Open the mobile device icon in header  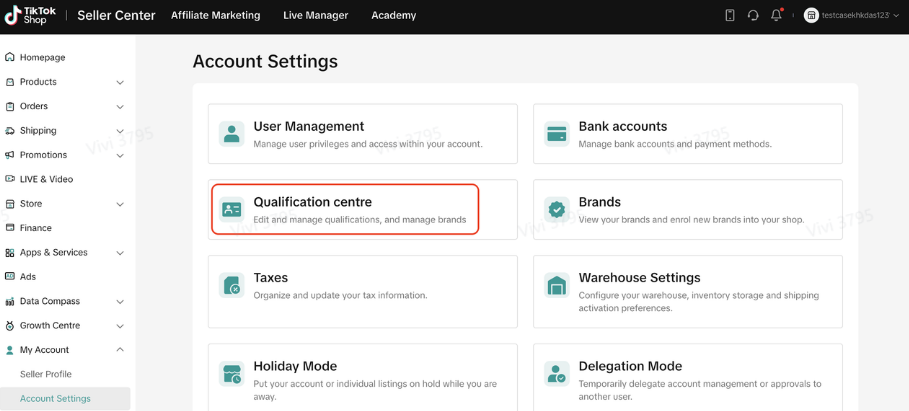point(730,15)
